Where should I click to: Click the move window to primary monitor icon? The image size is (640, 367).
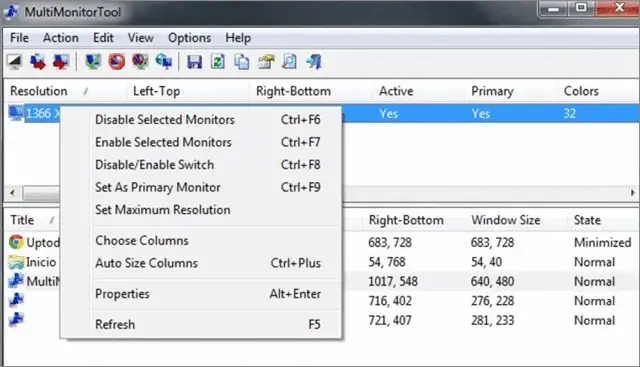click(x=61, y=62)
